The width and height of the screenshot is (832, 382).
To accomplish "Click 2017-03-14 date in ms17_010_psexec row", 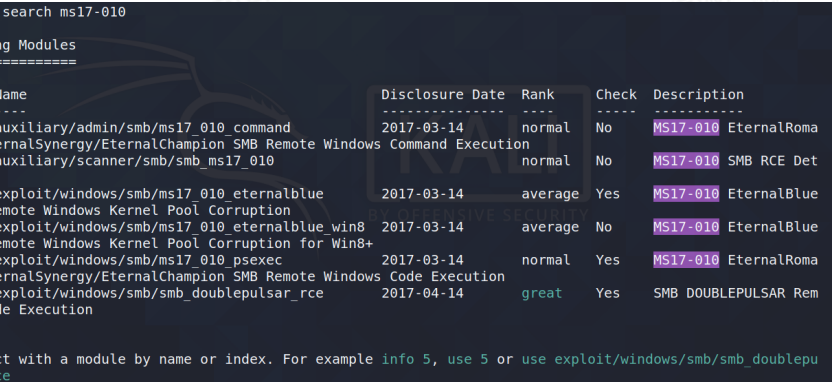I will pyautogui.click(x=422, y=260).
